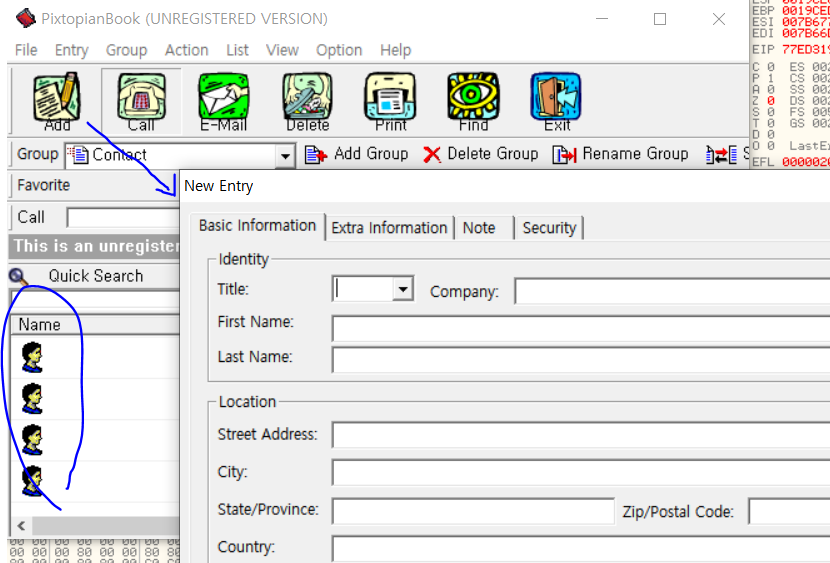
Task: Click the Call telephone toolbar icon
Action: tap(141, 102)
